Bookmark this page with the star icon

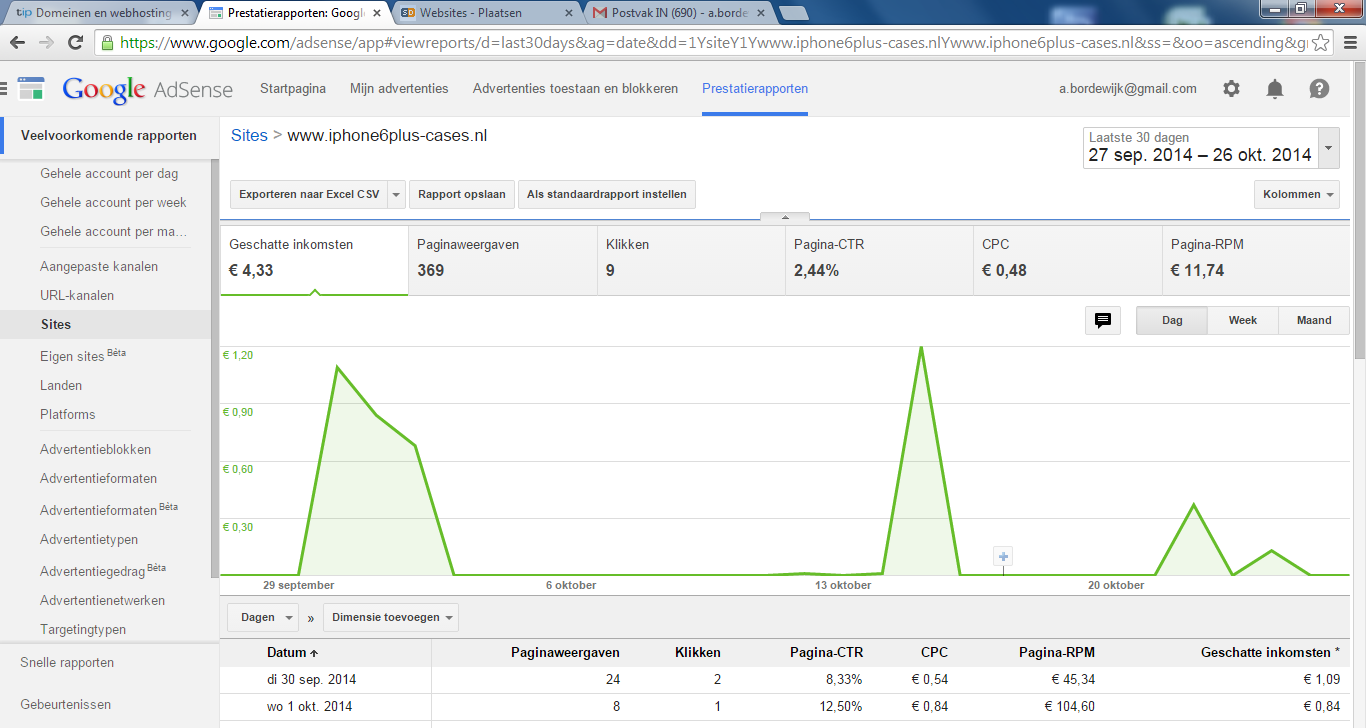pos(1321,43)
